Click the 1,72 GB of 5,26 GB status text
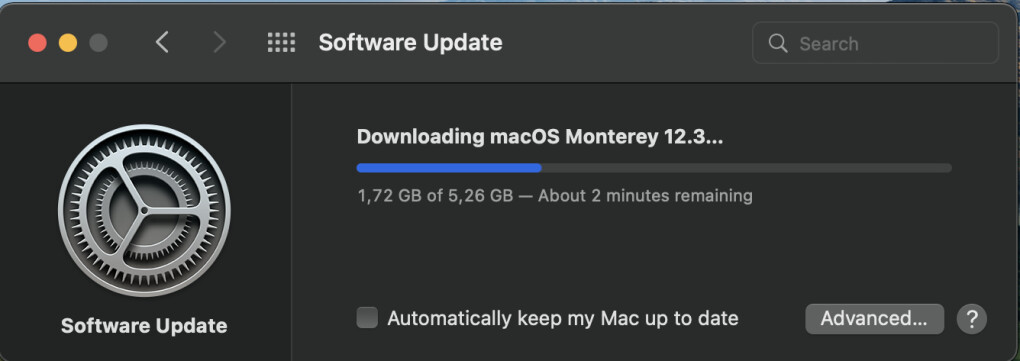Image resolution: width=1020 pixels, height=361 pixels. tap(435, 196)
